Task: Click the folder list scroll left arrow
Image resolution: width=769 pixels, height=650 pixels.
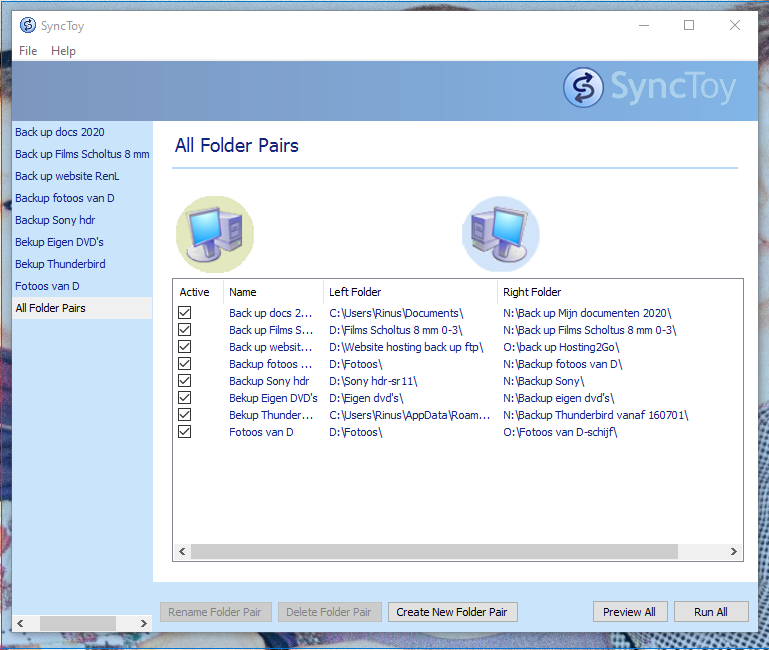Action: pyautogui.click(x=182, y=551)
